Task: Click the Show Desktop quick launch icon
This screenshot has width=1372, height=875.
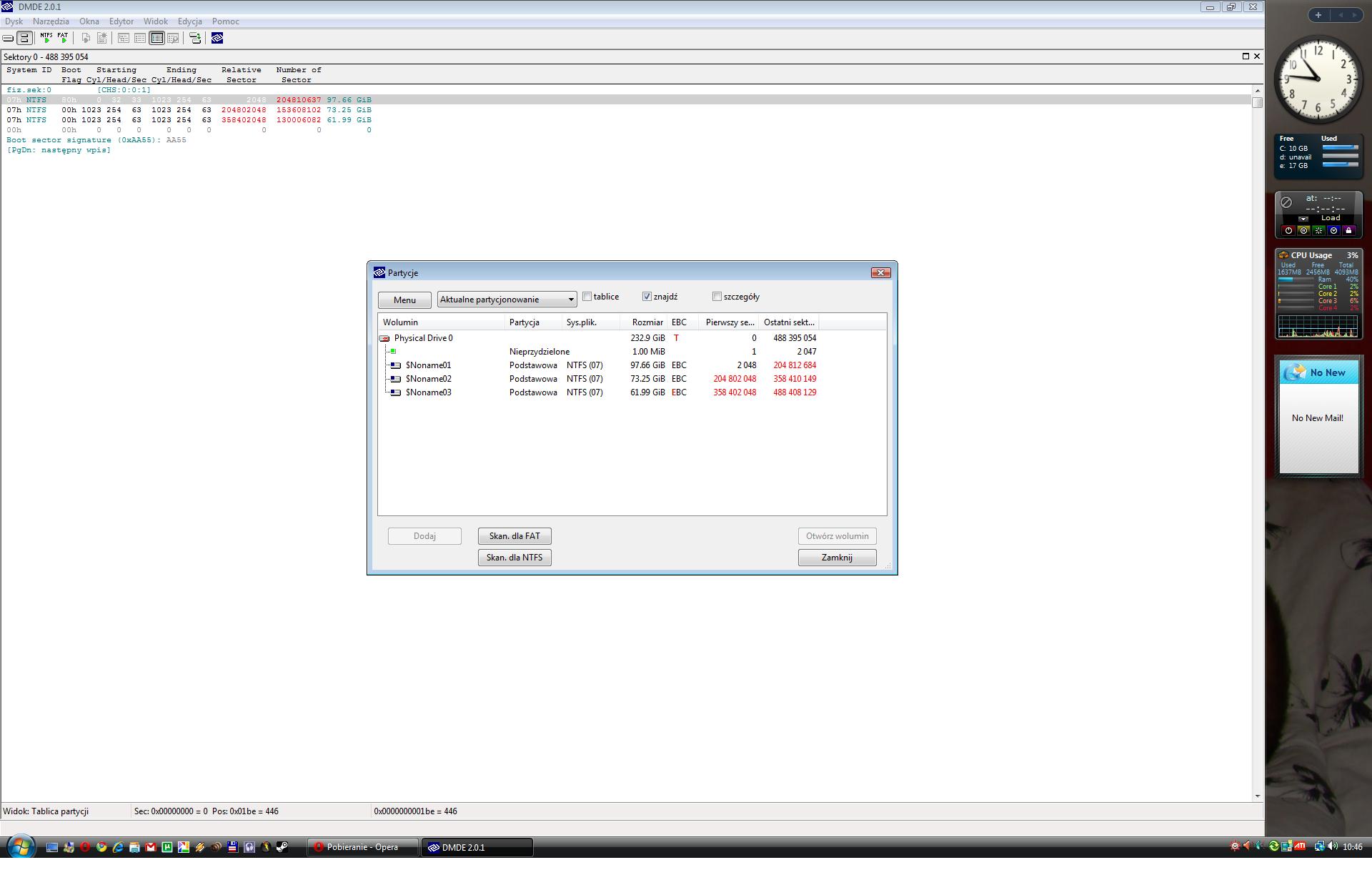Action: click(52, 848)
